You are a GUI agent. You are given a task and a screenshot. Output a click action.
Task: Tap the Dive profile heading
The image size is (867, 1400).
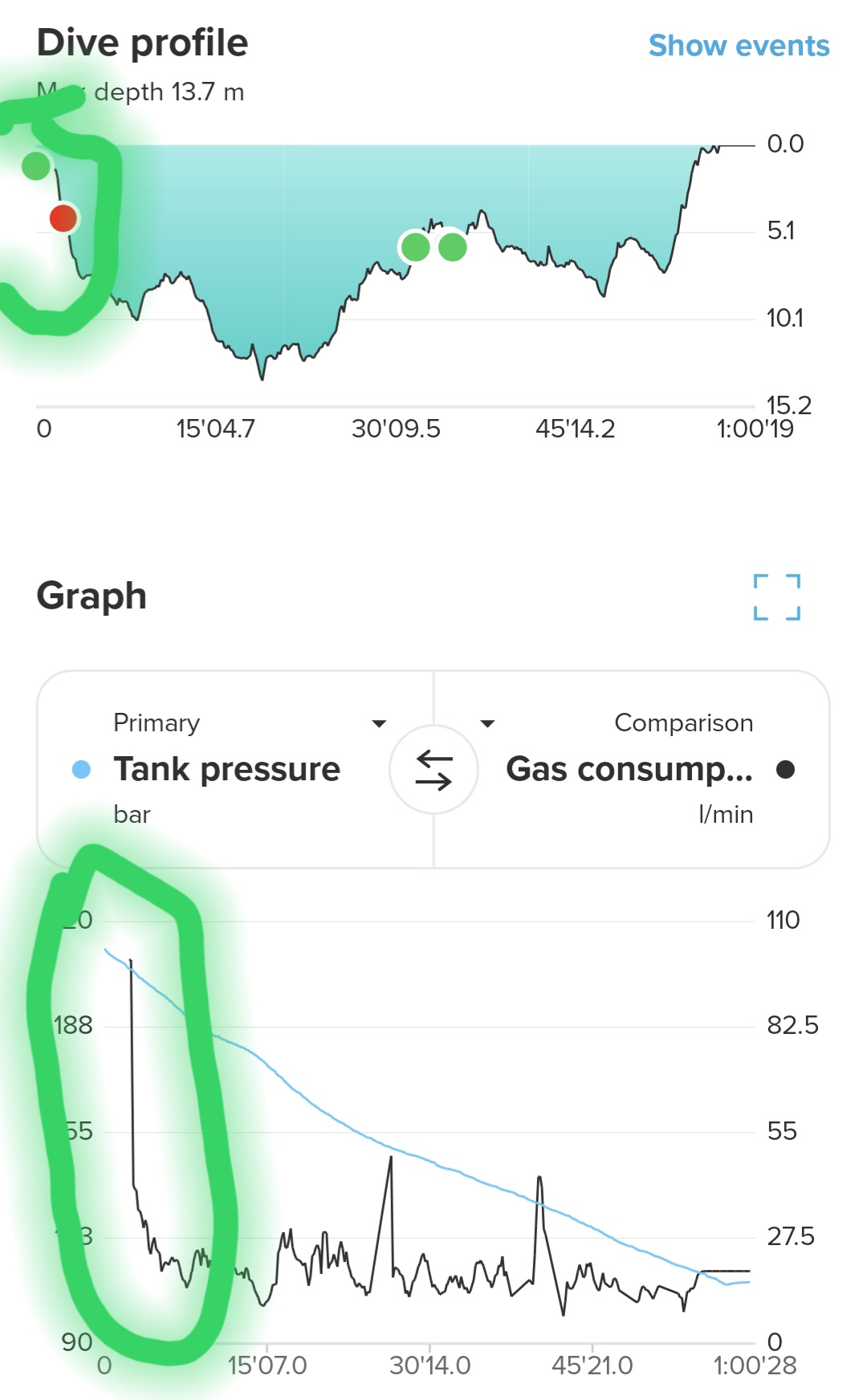tap(142, 43)
